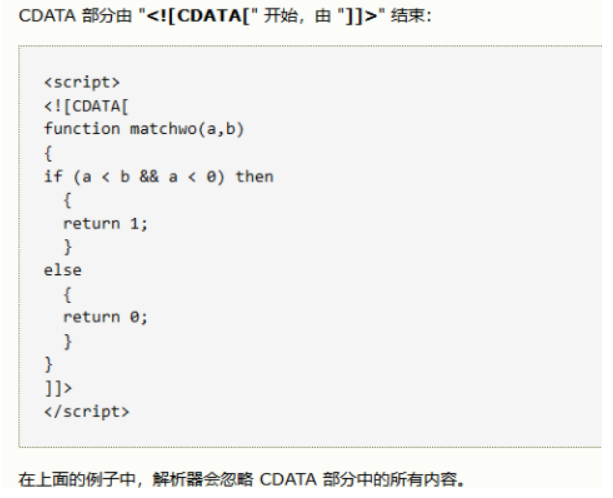Click the word matchwo in code
Screen dimensions: 613x498
pos(164,129)
